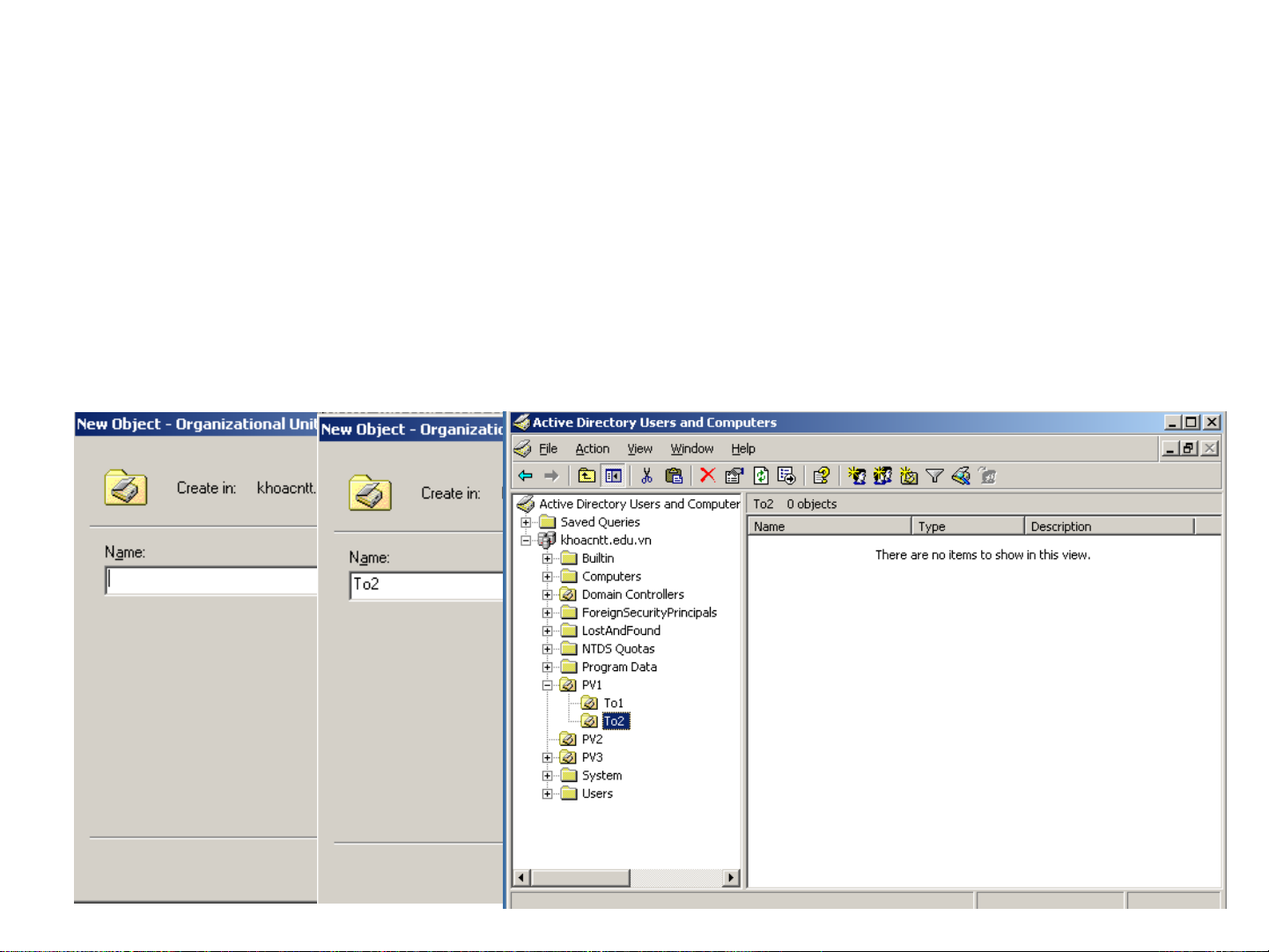Expand the Users container
The width and height of the screenshot is (1269, 952).
tap(547, 793)
